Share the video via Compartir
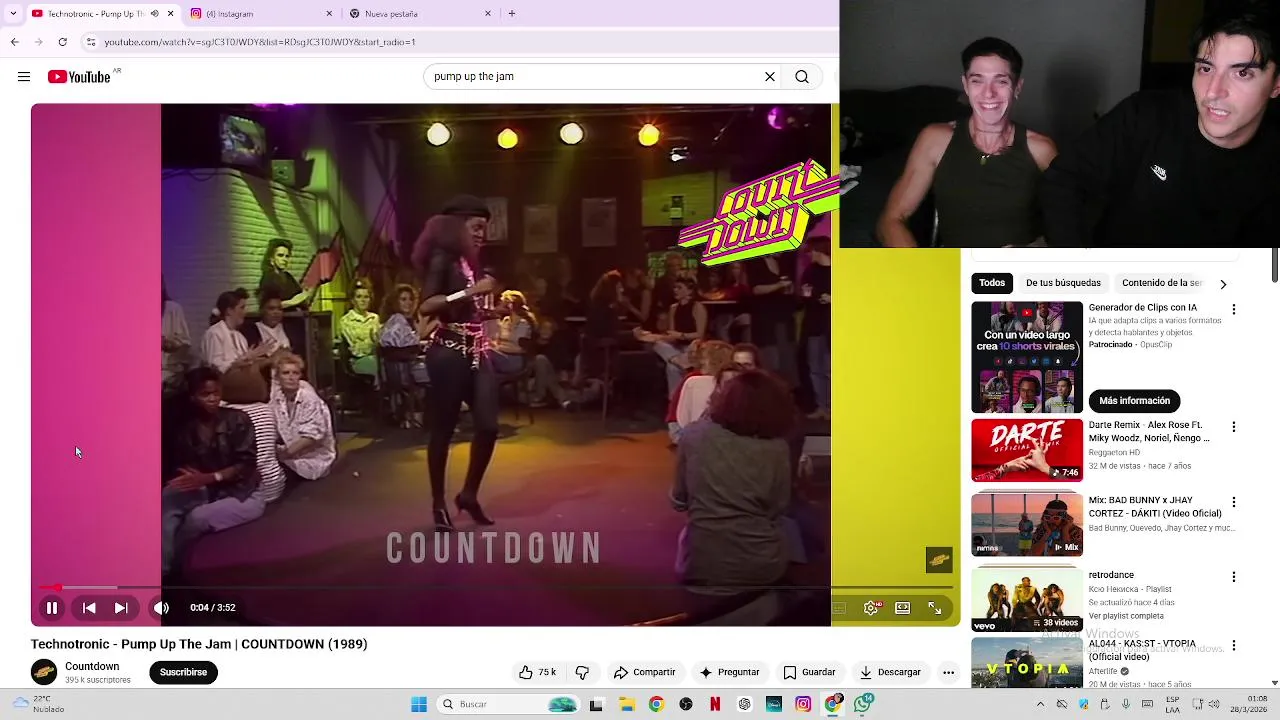The image size is (1280, 720). tap(645, 672)
